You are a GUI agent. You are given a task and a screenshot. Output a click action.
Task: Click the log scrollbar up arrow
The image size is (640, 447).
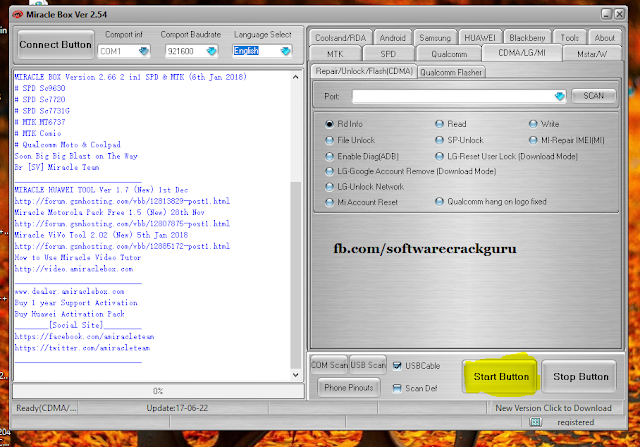(x=296, y=77)
